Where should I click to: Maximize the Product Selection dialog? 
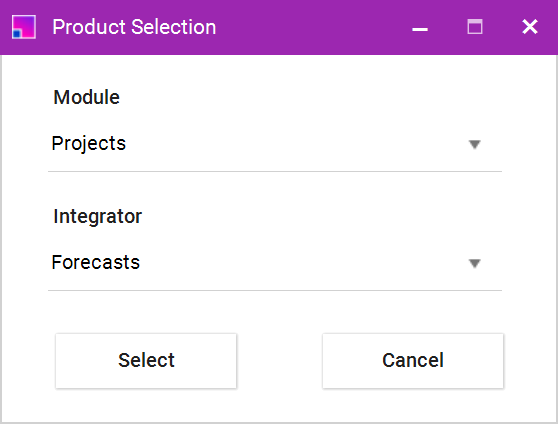475,27
